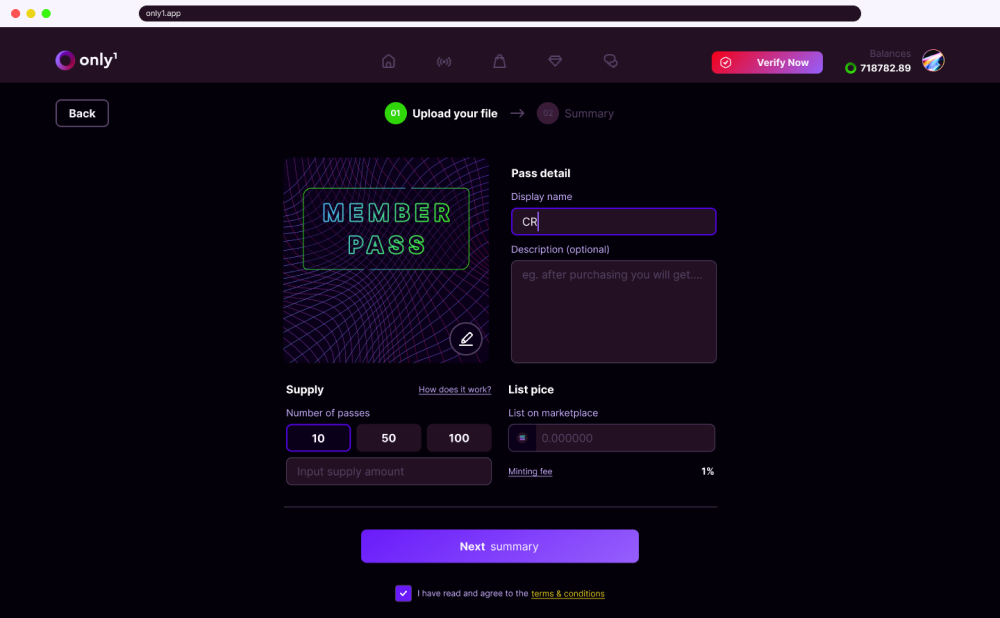Open the live broadcast icon
The image size is (1000, 618).
pos(444,61)
